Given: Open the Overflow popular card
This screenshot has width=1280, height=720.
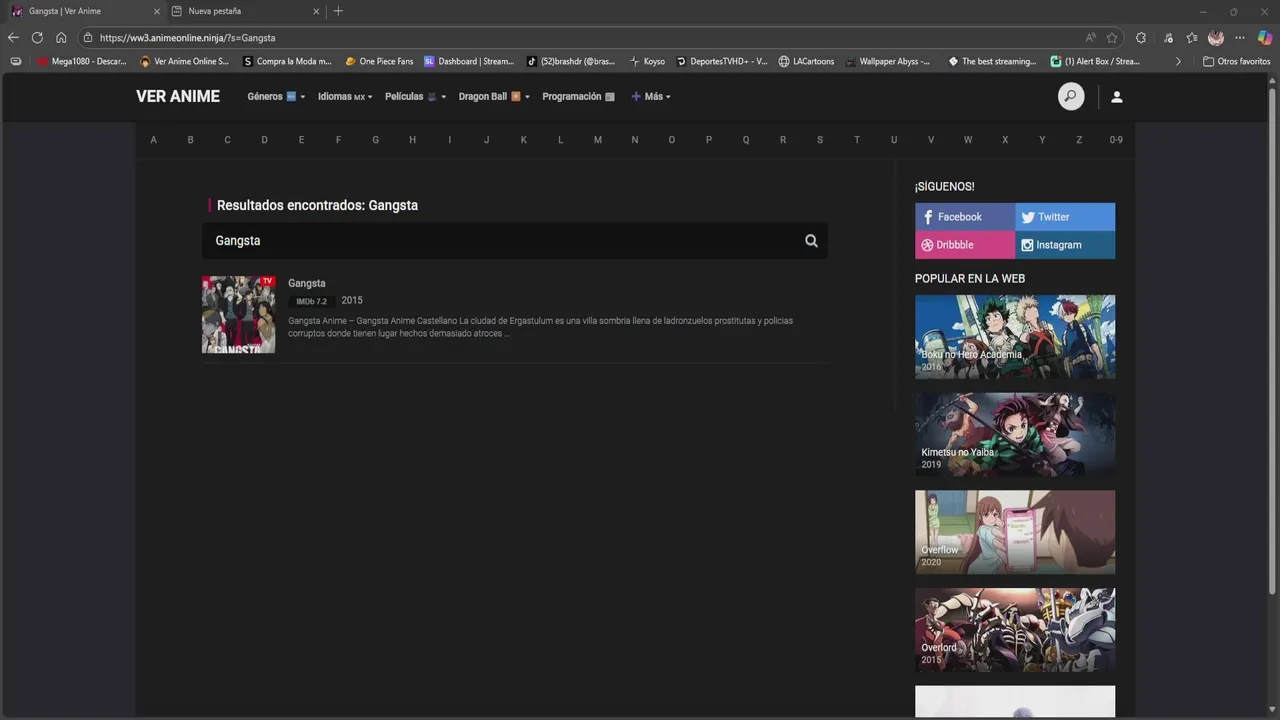Looking at the screenshot, I should tap(1015, 532).
